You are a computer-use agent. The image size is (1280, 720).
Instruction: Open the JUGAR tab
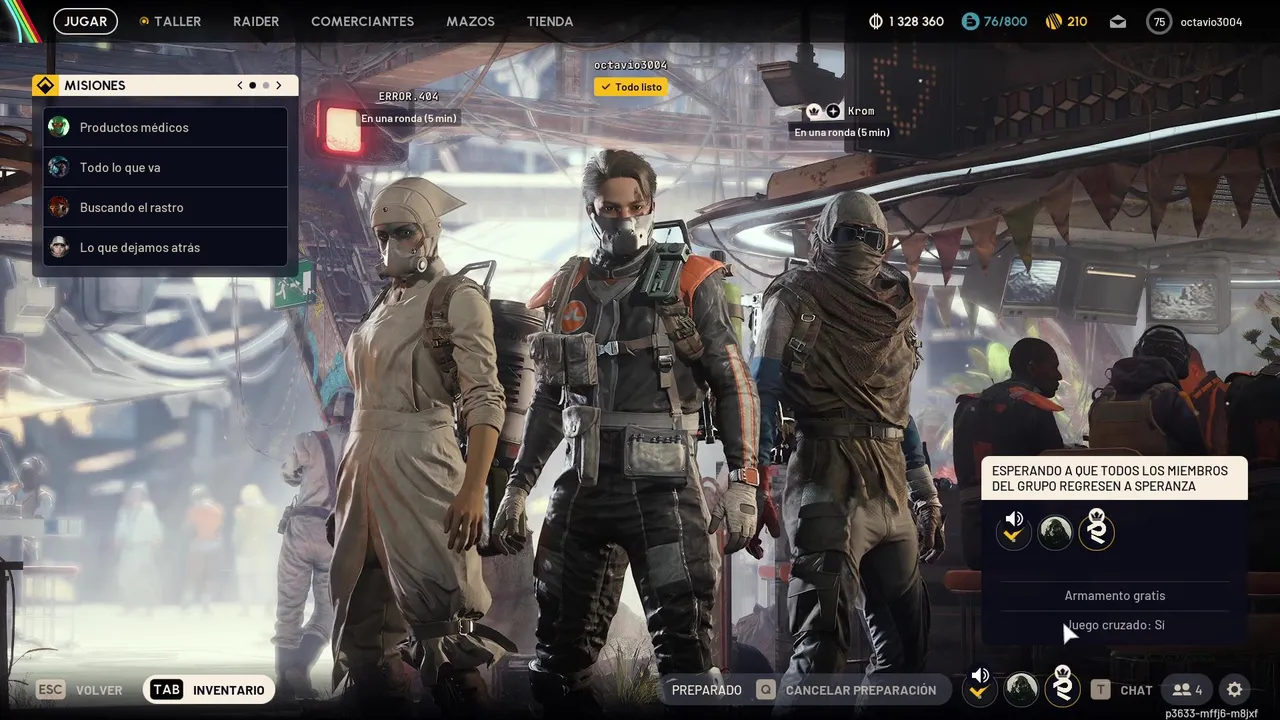tap(85, 21)
